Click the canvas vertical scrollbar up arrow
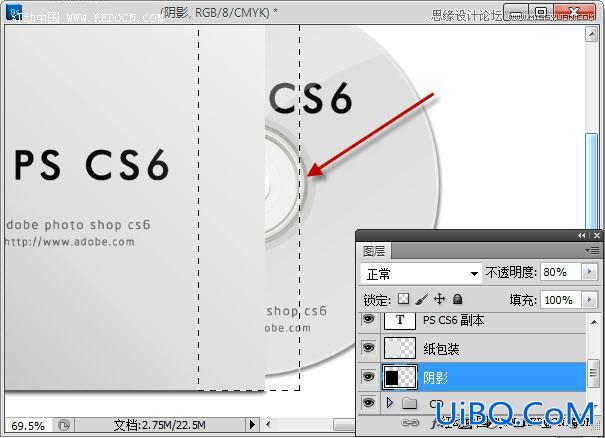Screen dimensions: 605x438 591,34
